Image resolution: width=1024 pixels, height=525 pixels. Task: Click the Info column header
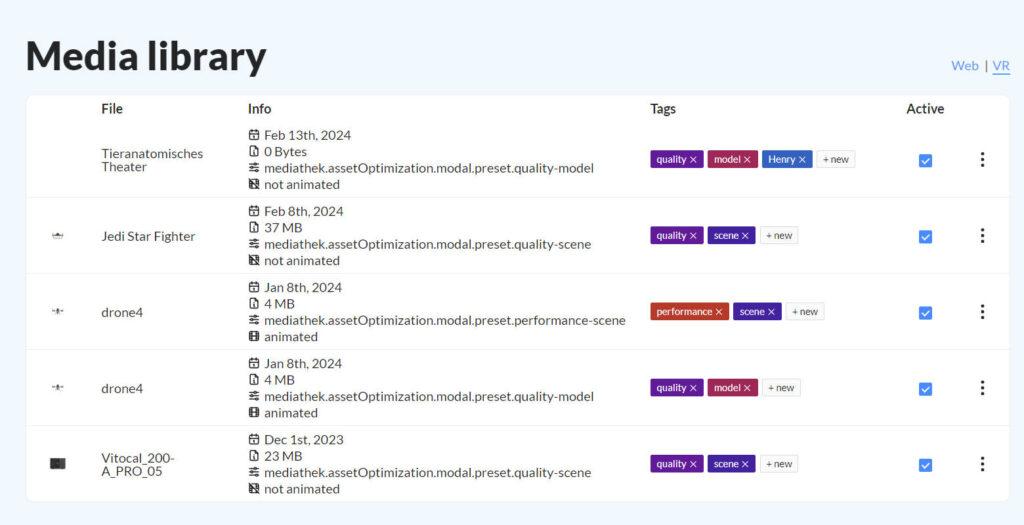(x=259, y=108)
